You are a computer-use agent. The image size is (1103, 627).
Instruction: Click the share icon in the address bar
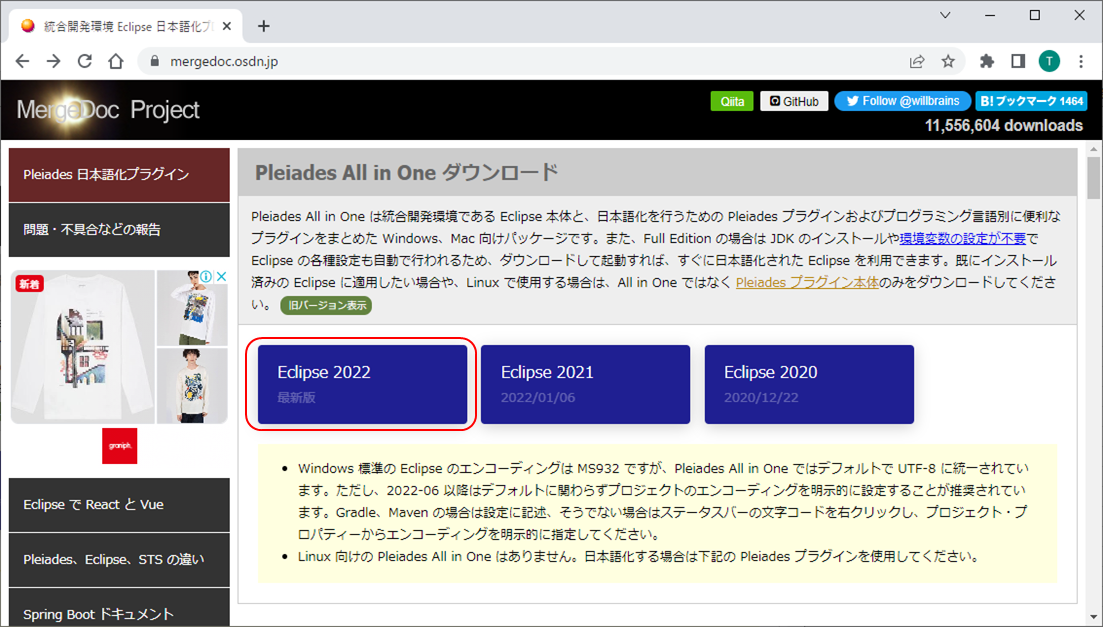(916, 60)
